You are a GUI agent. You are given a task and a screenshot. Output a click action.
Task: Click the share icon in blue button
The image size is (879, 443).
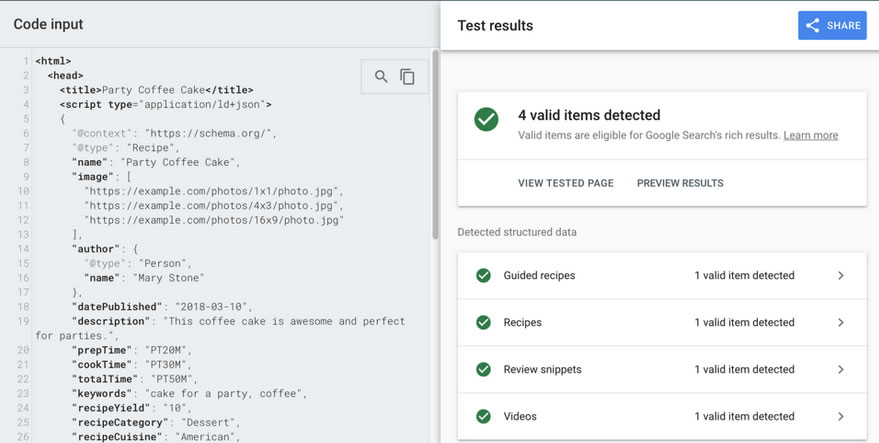tap(813, 26)
